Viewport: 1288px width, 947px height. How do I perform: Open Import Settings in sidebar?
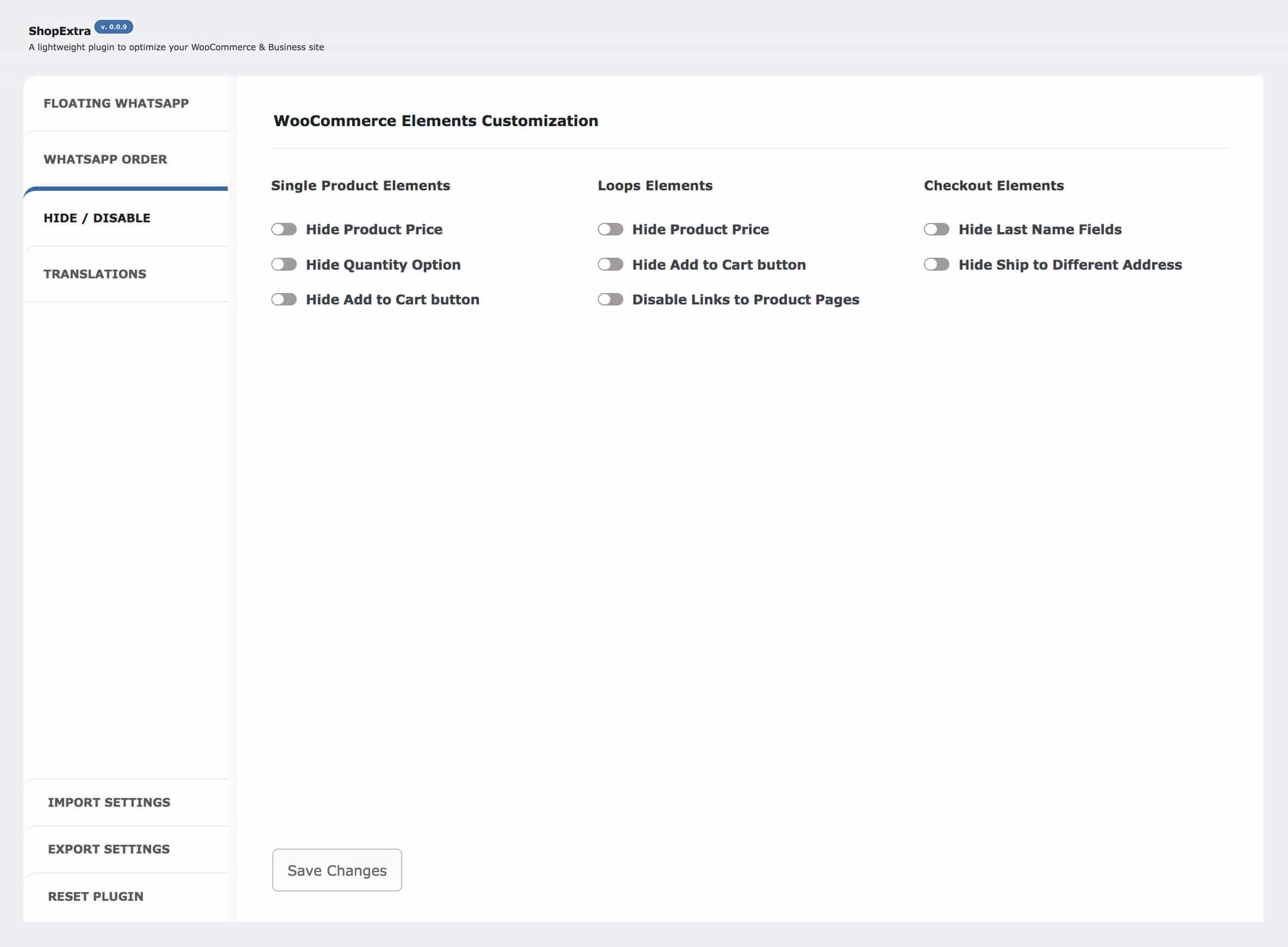[x=126, y=802]
